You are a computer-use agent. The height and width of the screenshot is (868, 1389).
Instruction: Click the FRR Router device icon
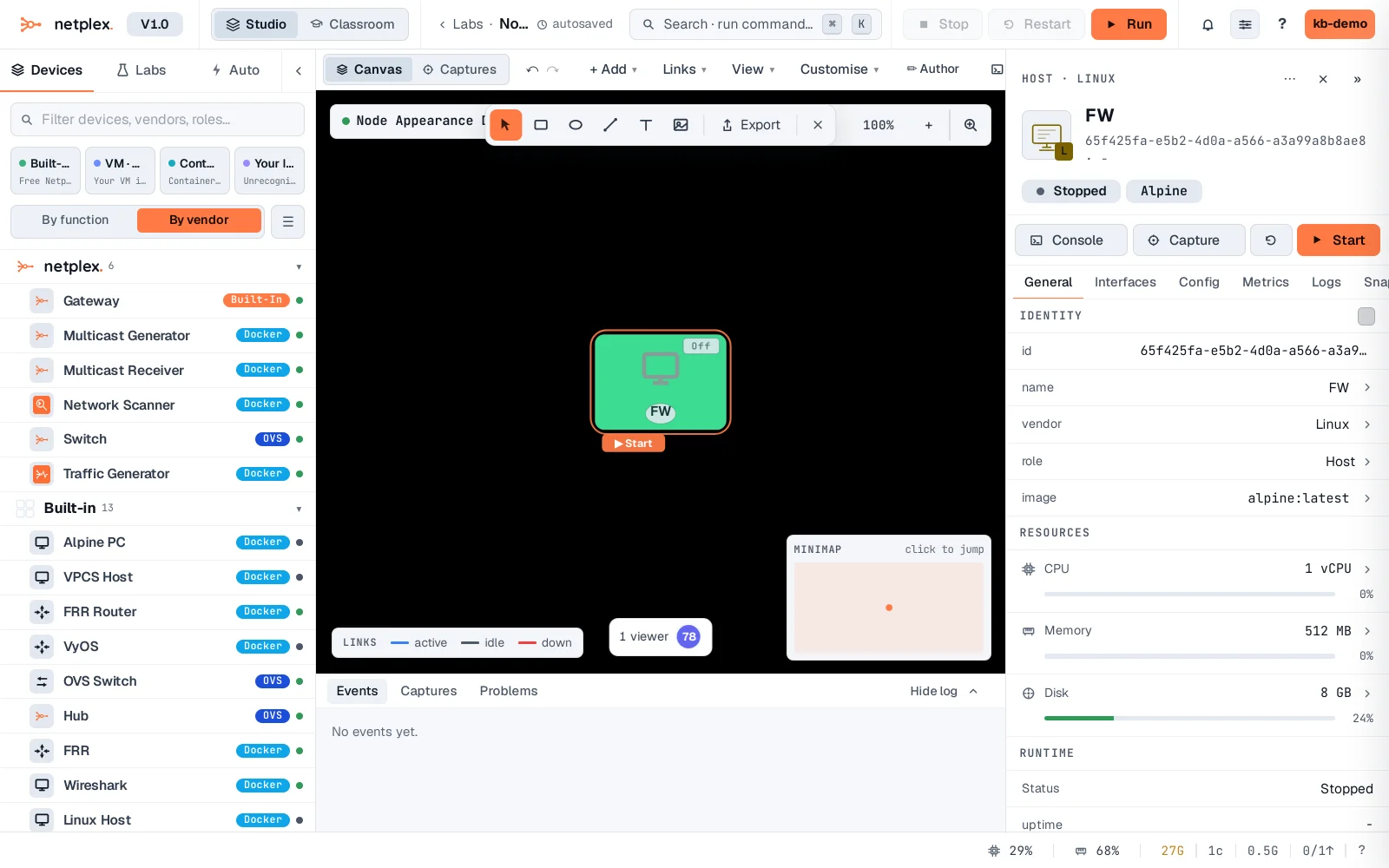pos(42,612)
